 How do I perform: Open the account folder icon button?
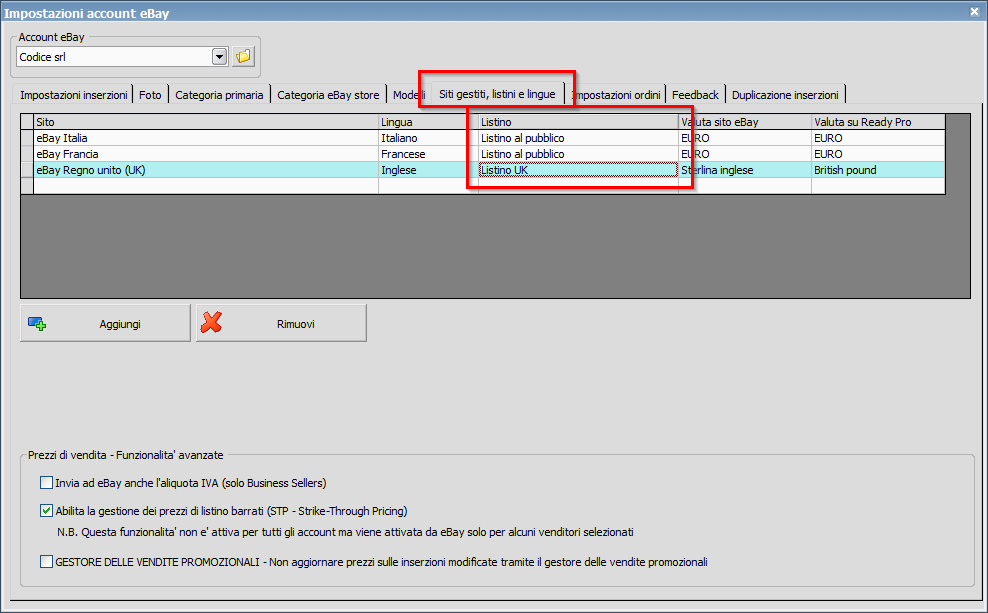(x=243, y=57)
